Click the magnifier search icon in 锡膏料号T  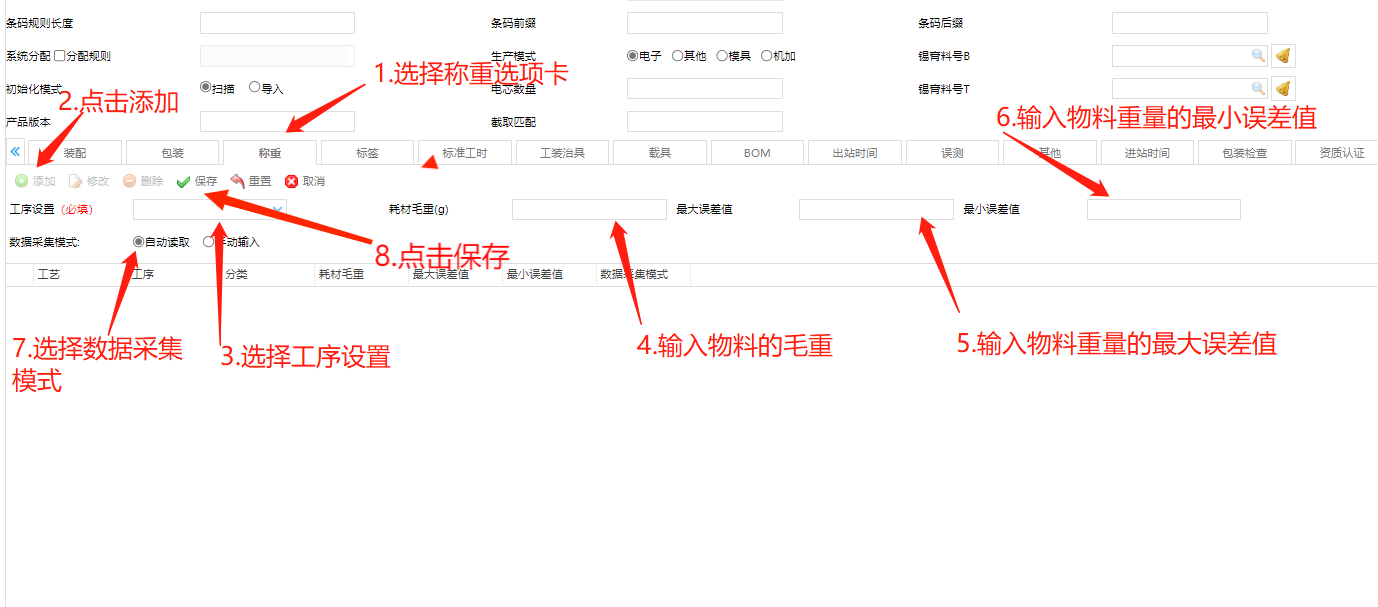point(1257,89)
